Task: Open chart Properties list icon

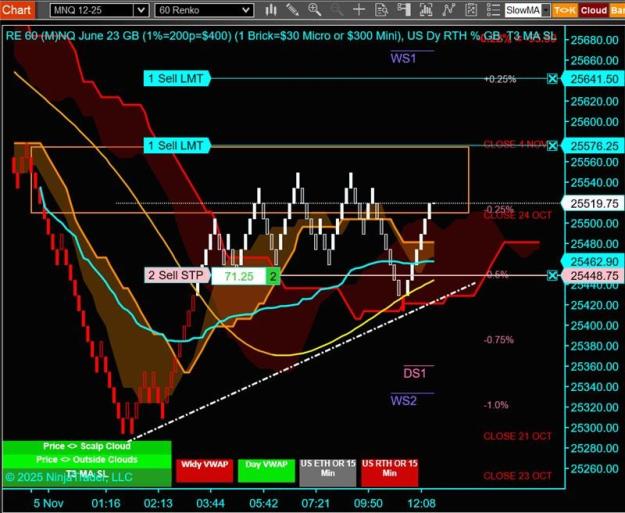Action: (493, 10)
